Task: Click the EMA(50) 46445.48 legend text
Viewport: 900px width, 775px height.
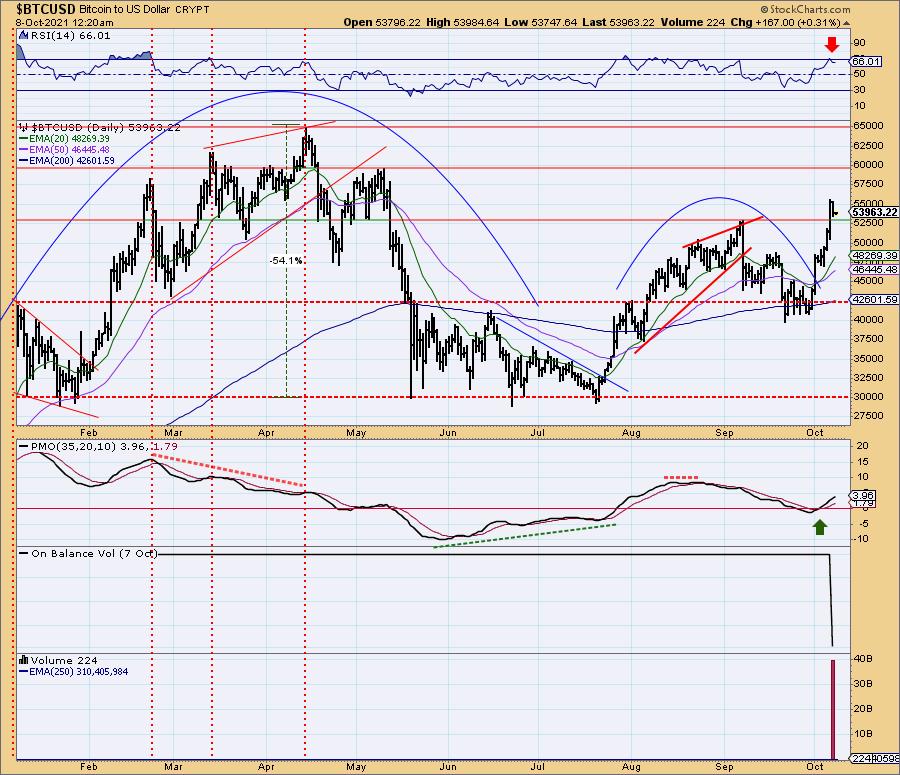Action: click(x=69, y=150)
